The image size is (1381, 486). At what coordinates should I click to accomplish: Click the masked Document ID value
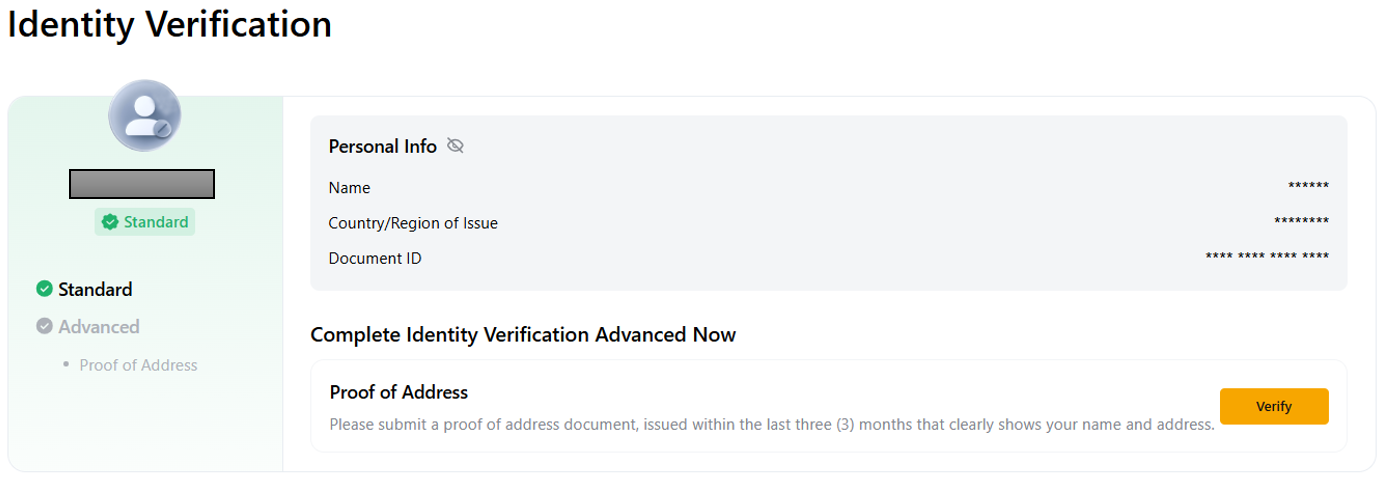click(1267, 258)
